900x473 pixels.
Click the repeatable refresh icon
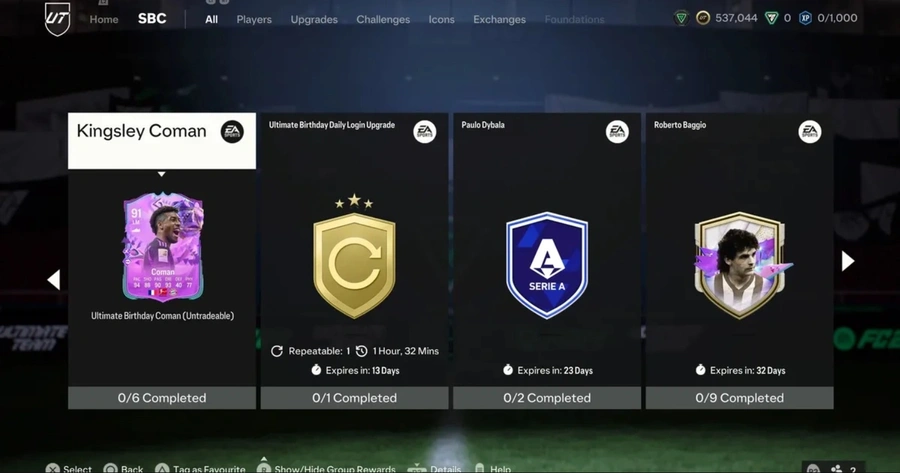coord(277,351)
